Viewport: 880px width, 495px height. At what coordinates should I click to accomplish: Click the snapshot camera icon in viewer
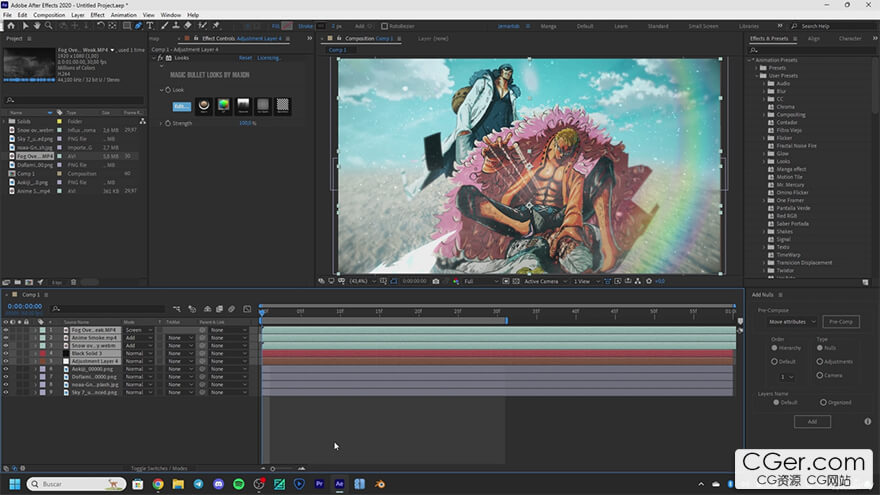click(436, 281)
